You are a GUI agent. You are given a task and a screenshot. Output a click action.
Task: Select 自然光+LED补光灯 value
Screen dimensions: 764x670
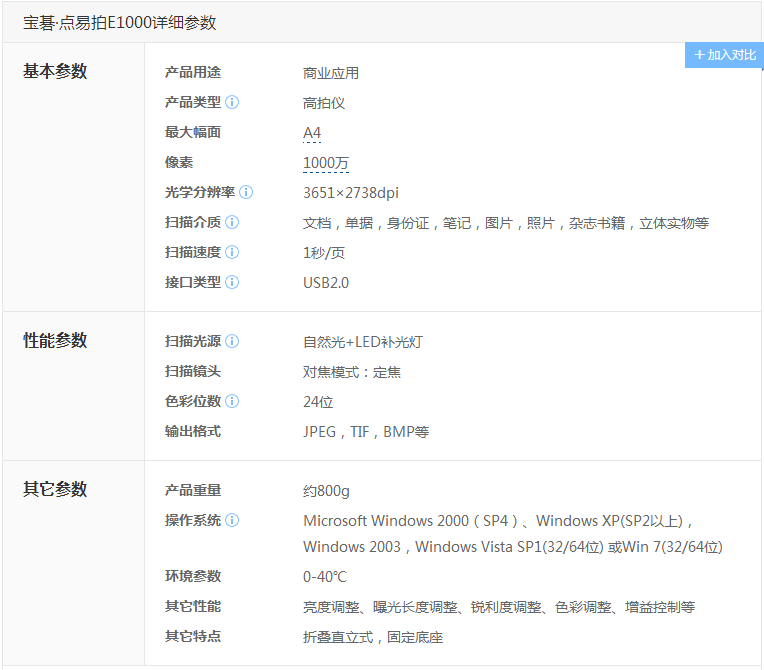tap(363, 342)
